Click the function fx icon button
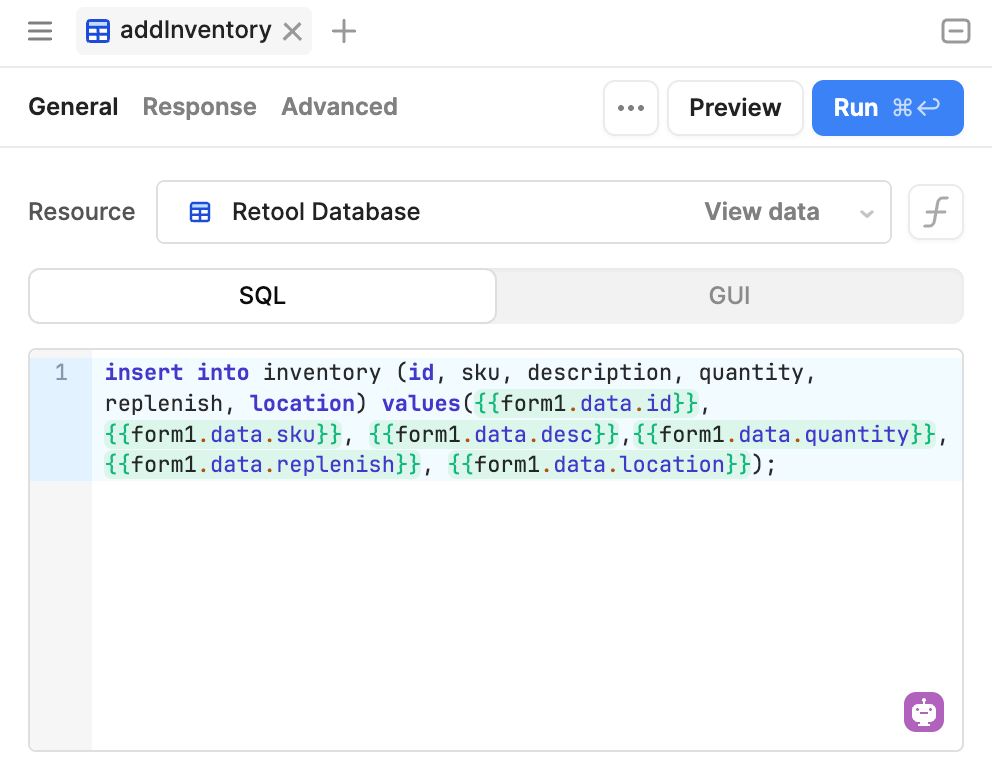This screenshot has width=992, height=768. [936, 212]
